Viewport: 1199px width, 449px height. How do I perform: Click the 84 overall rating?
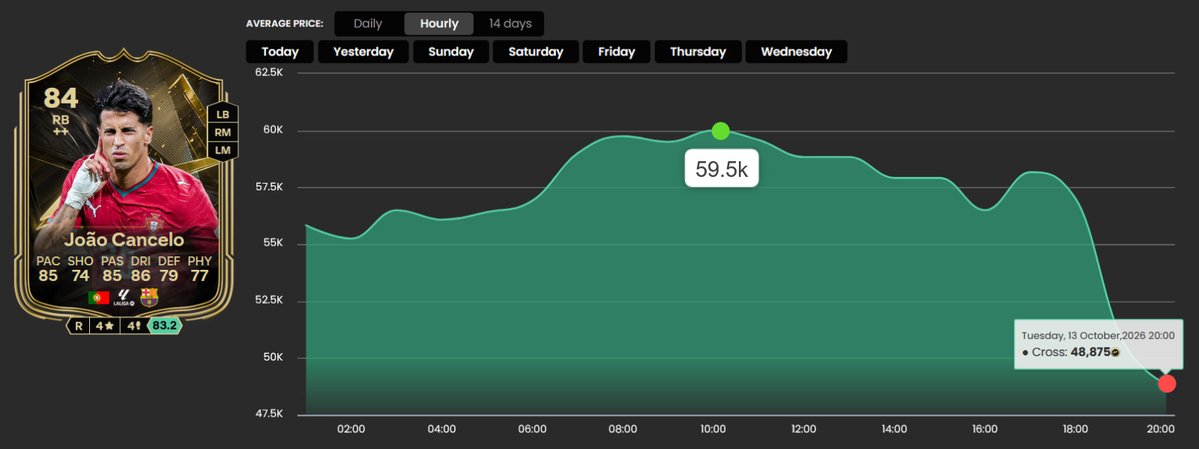click(60, 98)
